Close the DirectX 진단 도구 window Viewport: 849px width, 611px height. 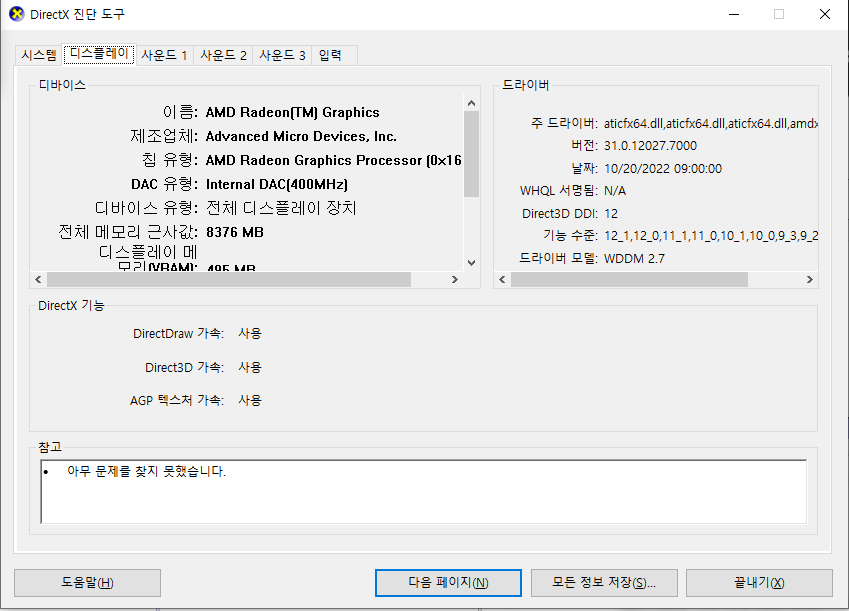pyautogui.click(x=825, y=14)
